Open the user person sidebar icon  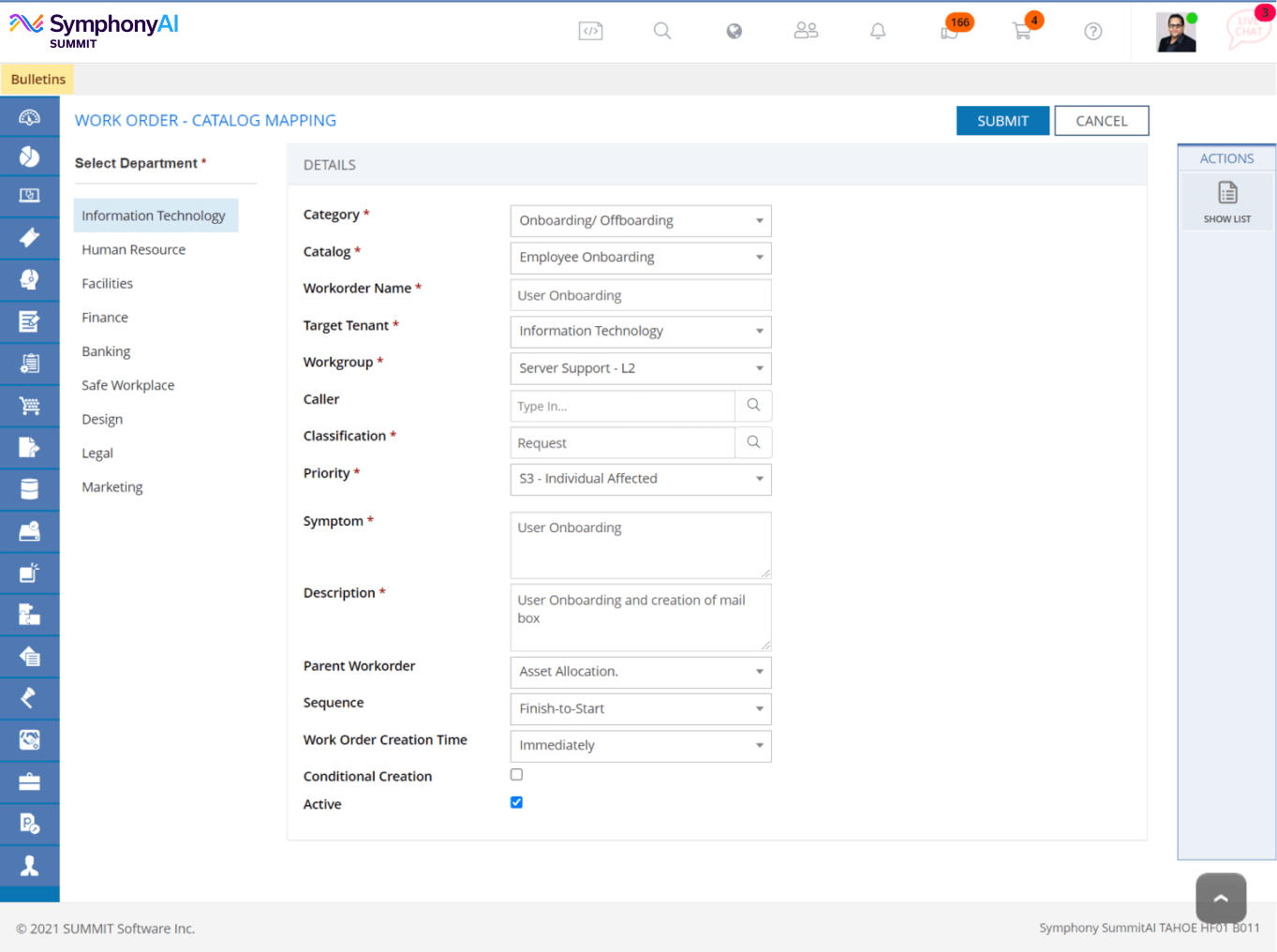pyautogui.click(x=29, y=866)
